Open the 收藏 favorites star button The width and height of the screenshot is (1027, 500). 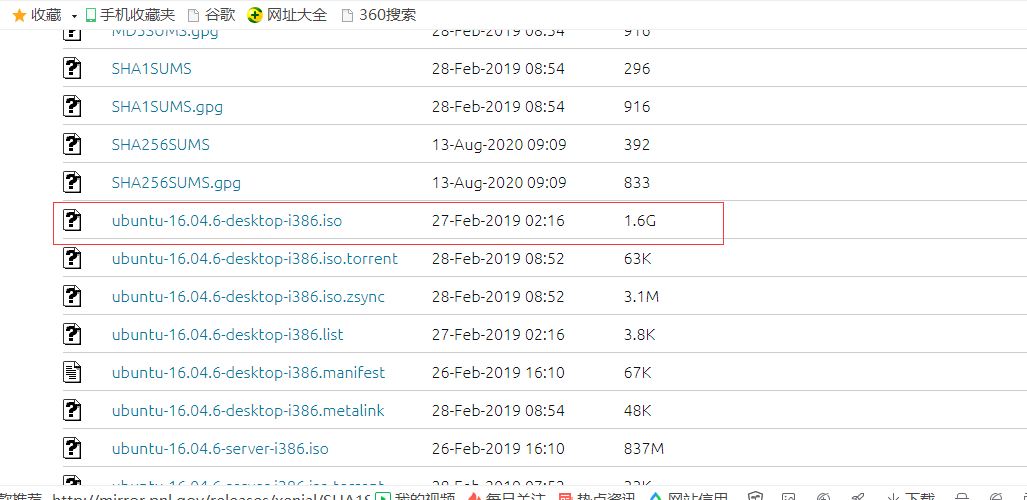pos(37,14)
